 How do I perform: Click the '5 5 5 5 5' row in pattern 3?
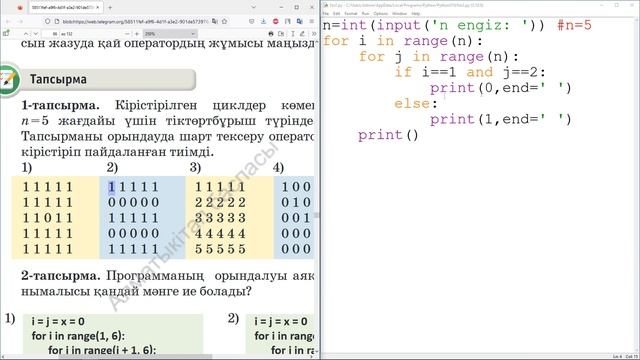point(220,249)
